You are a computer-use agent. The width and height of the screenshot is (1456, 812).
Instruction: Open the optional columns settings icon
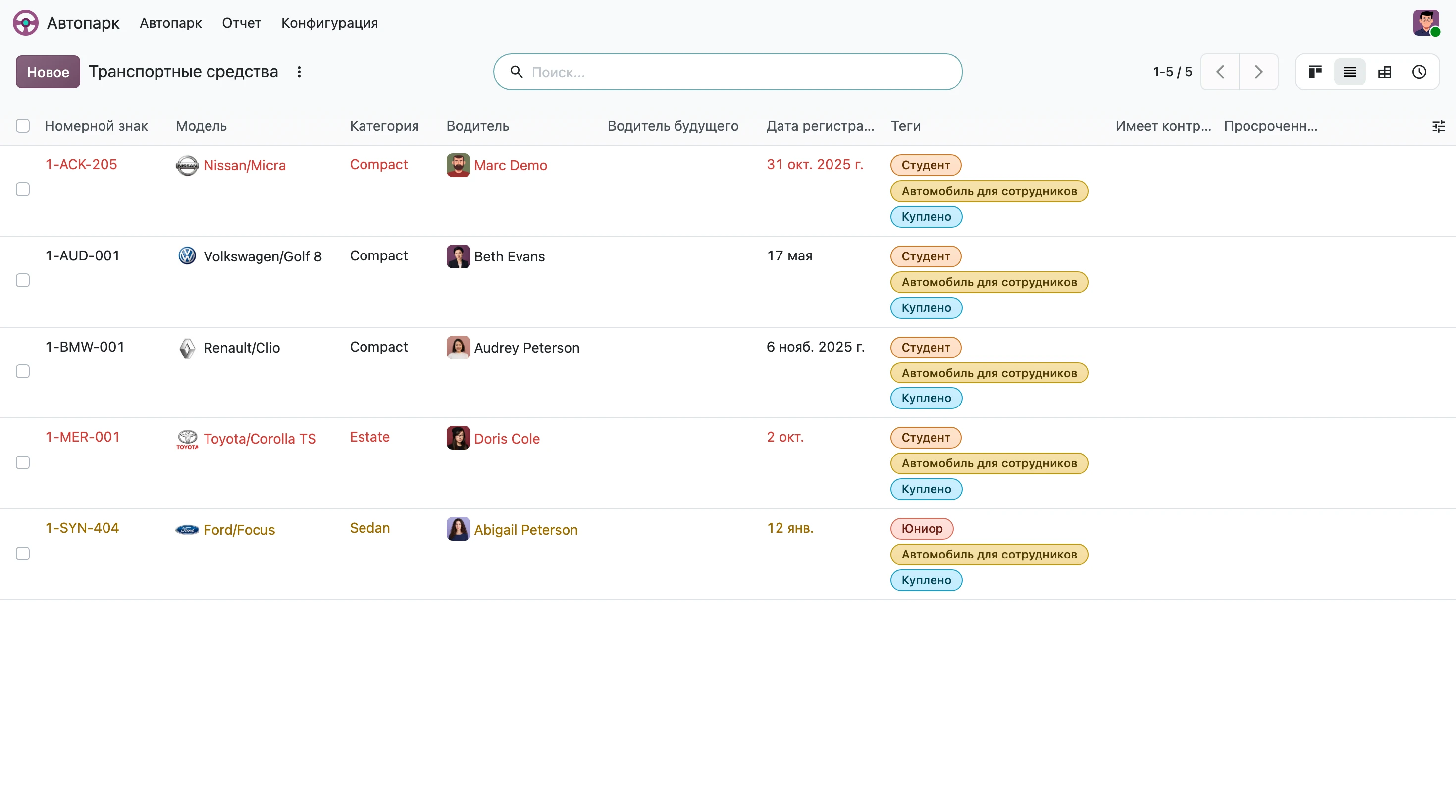point(1439,126)
